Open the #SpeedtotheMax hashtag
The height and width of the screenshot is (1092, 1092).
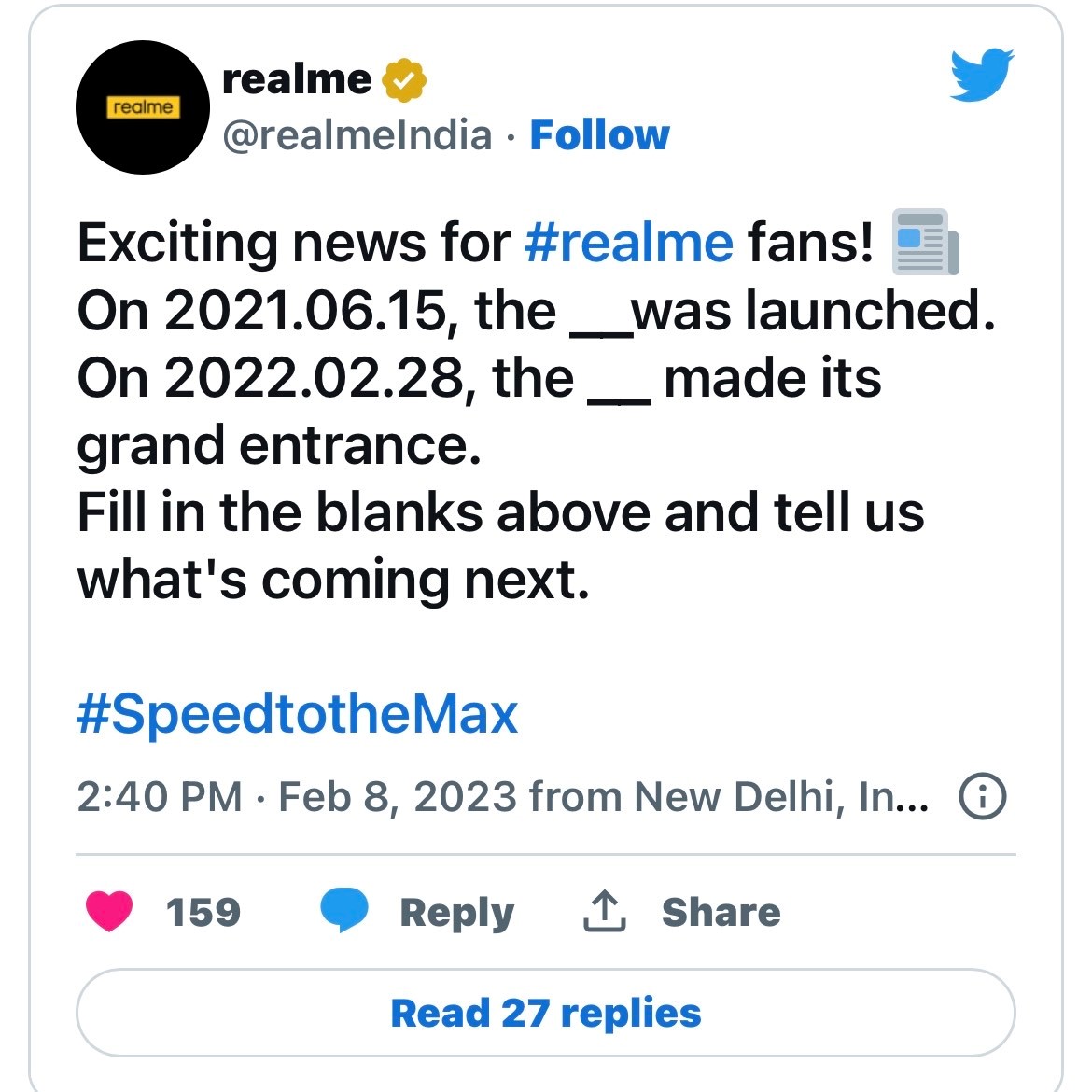click(x=297, y=715)
